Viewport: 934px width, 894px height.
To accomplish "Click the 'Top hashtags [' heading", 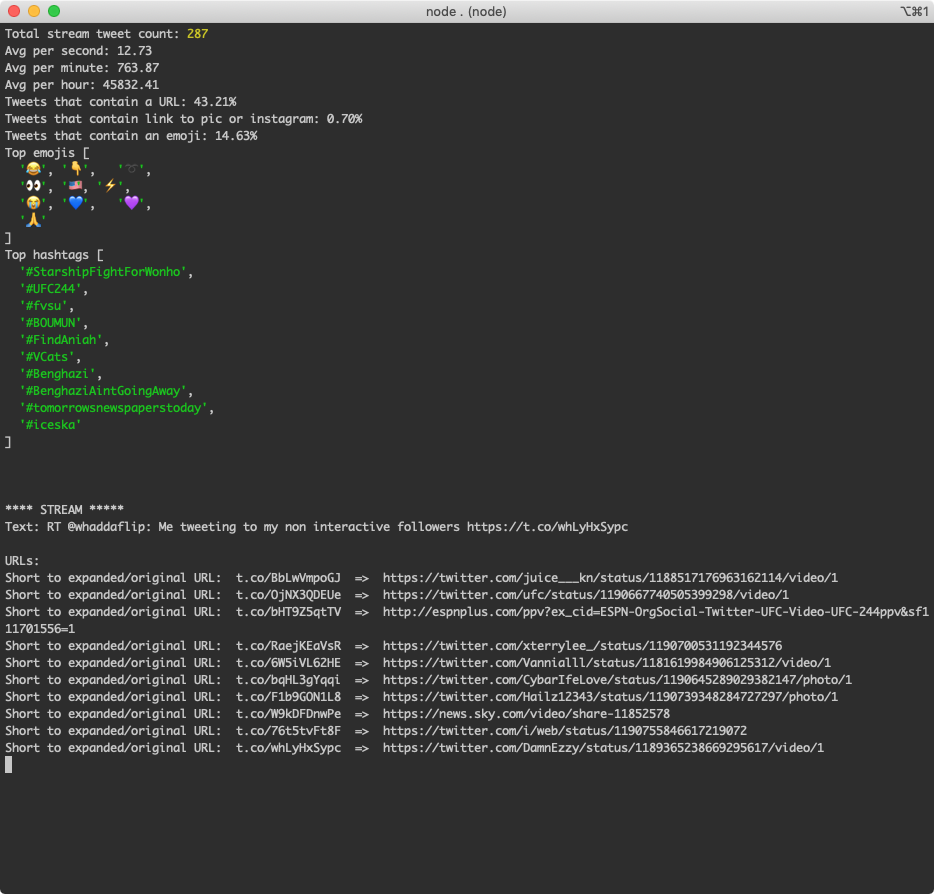I will pos(54,255).
